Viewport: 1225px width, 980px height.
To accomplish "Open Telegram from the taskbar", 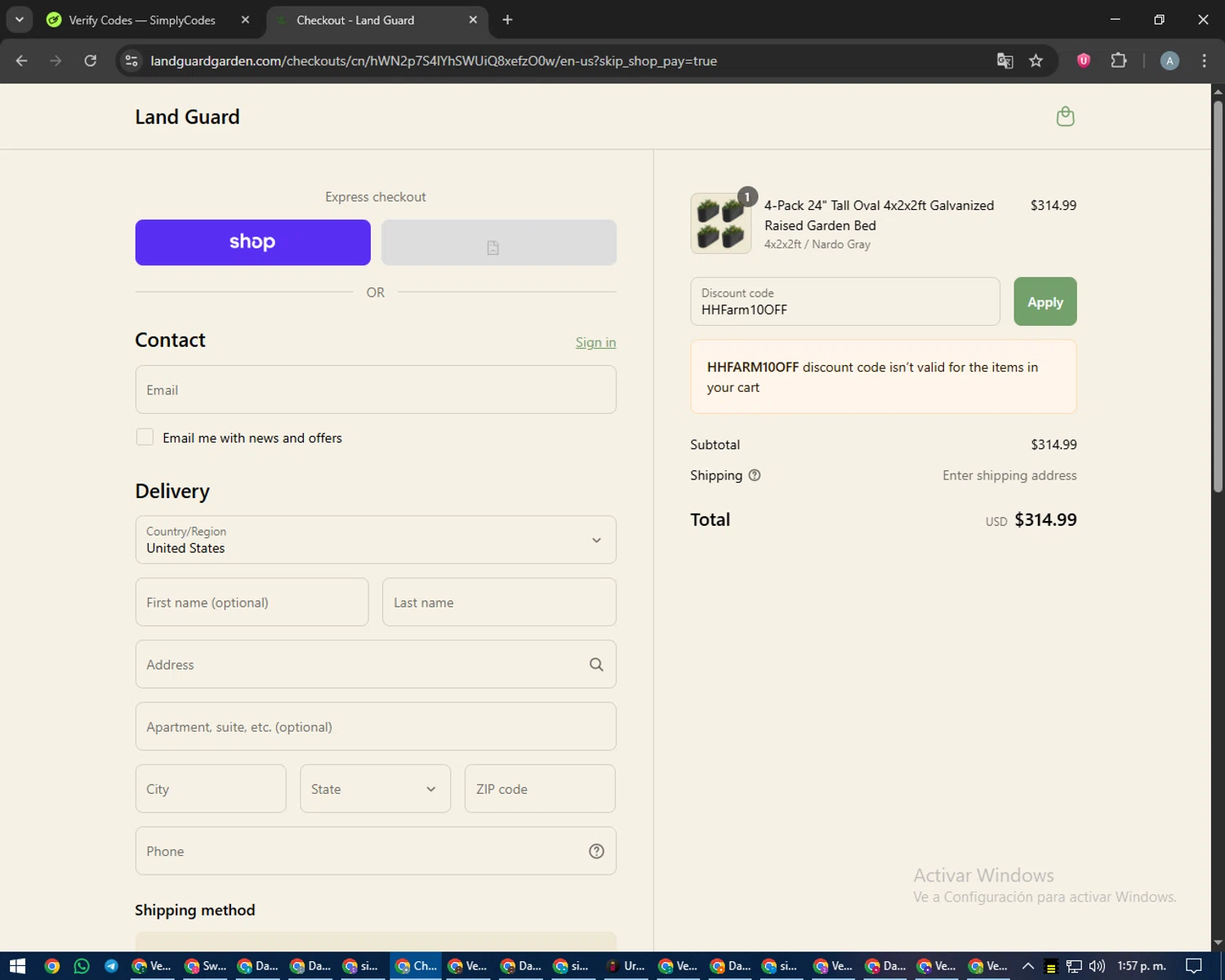I will pyautogui.click(x=111, y=966).
